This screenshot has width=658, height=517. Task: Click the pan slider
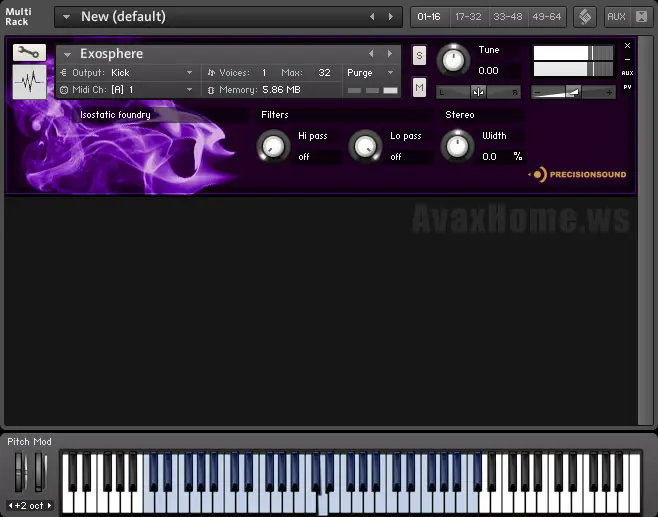coord(478,92)
